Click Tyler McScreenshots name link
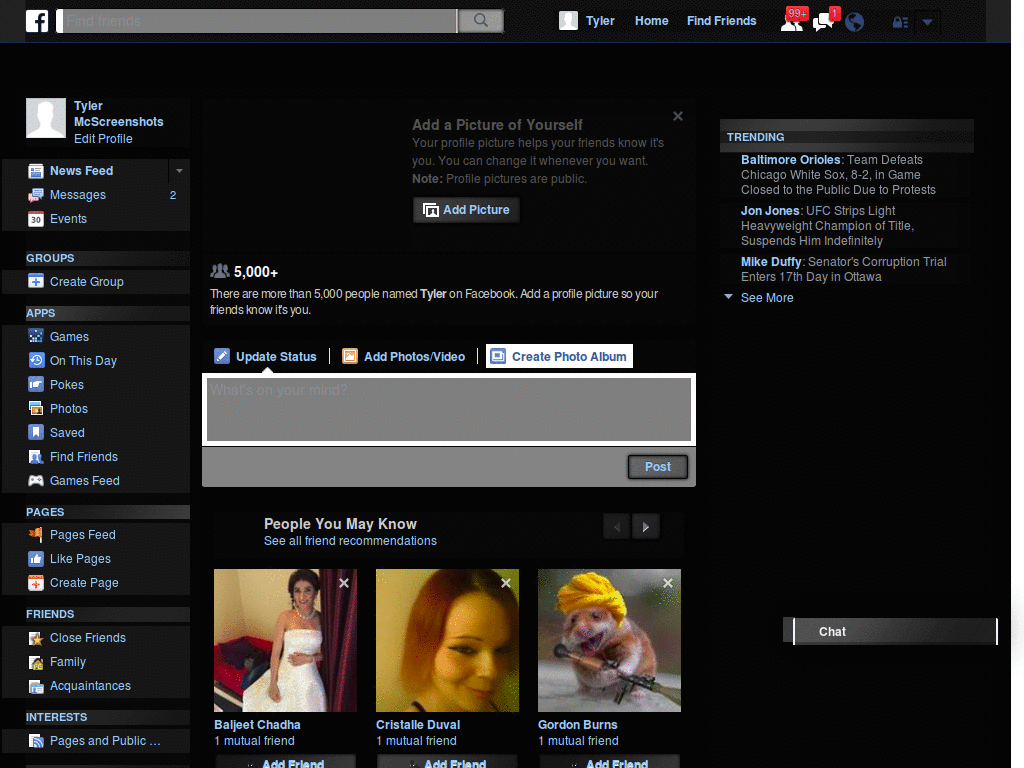The width and height of the screenshot is (1024, 768). [118, 114]
